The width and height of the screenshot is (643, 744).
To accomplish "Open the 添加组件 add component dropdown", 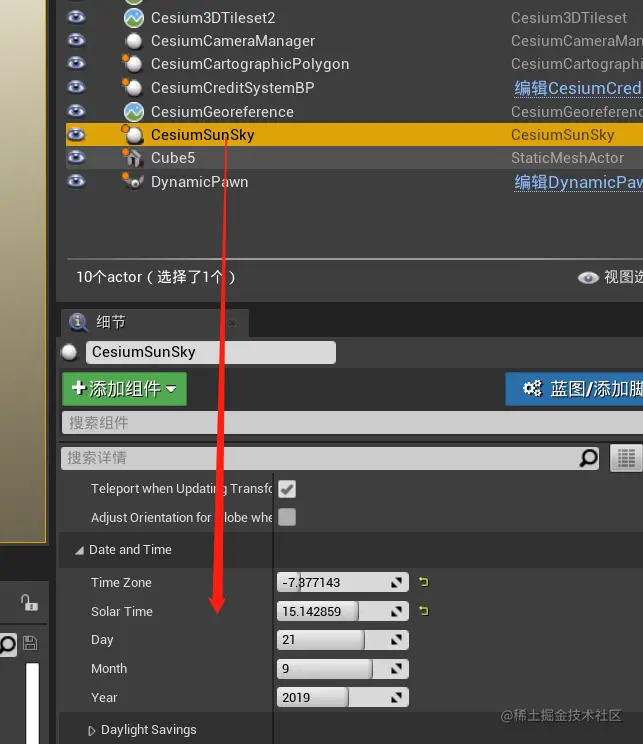I will [x=124, y=389].
